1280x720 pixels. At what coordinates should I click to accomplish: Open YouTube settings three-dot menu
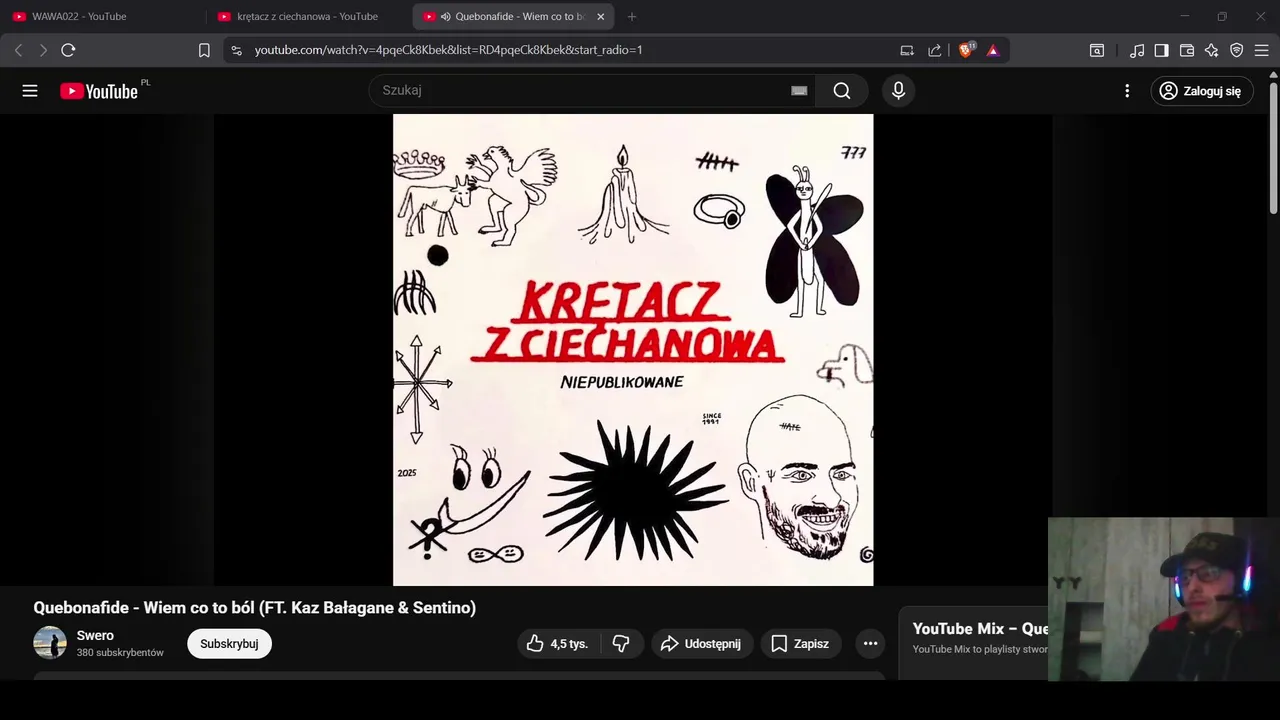point(1127,91)
